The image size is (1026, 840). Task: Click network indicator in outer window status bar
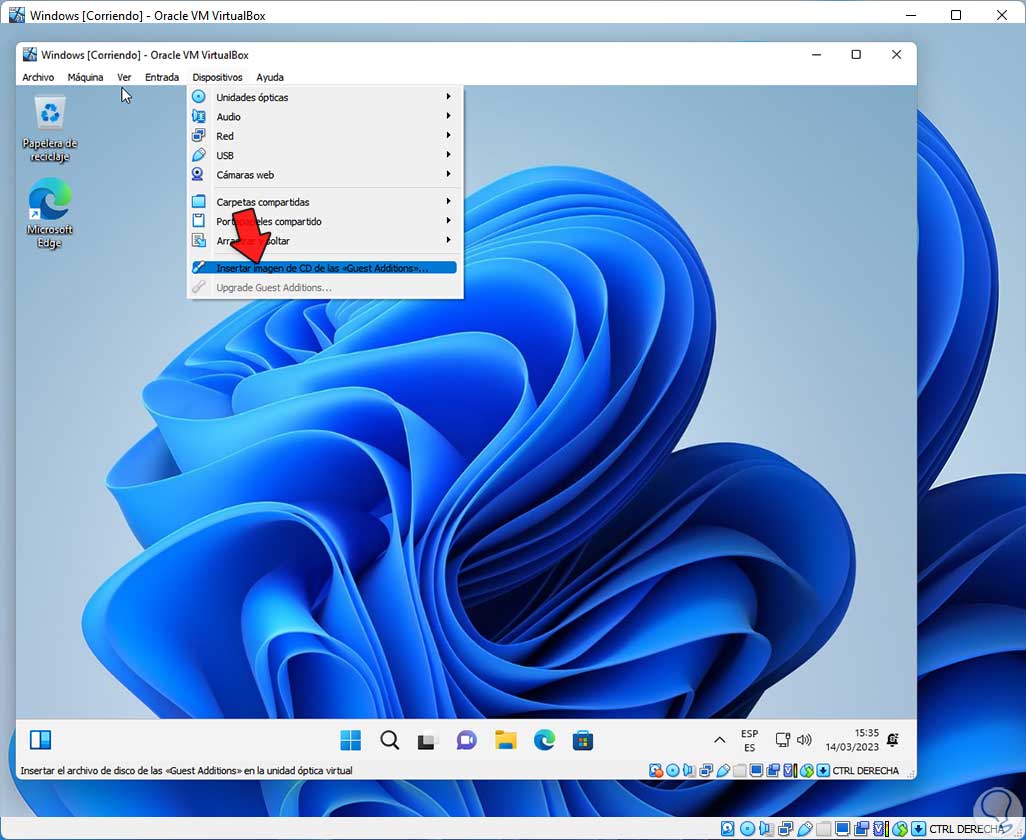785,829
